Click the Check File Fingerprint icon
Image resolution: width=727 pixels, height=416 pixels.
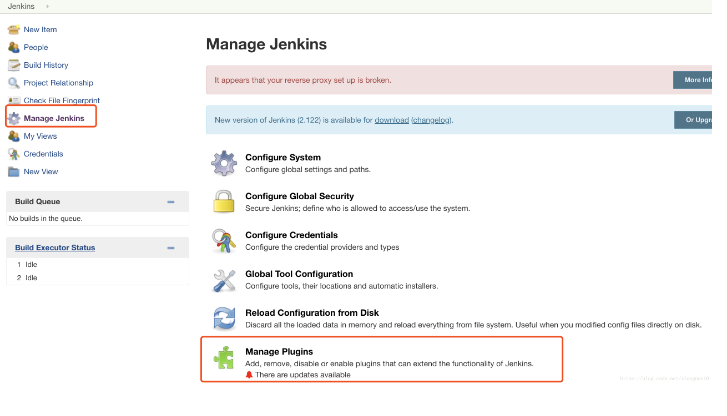click(x=14, y=100)
